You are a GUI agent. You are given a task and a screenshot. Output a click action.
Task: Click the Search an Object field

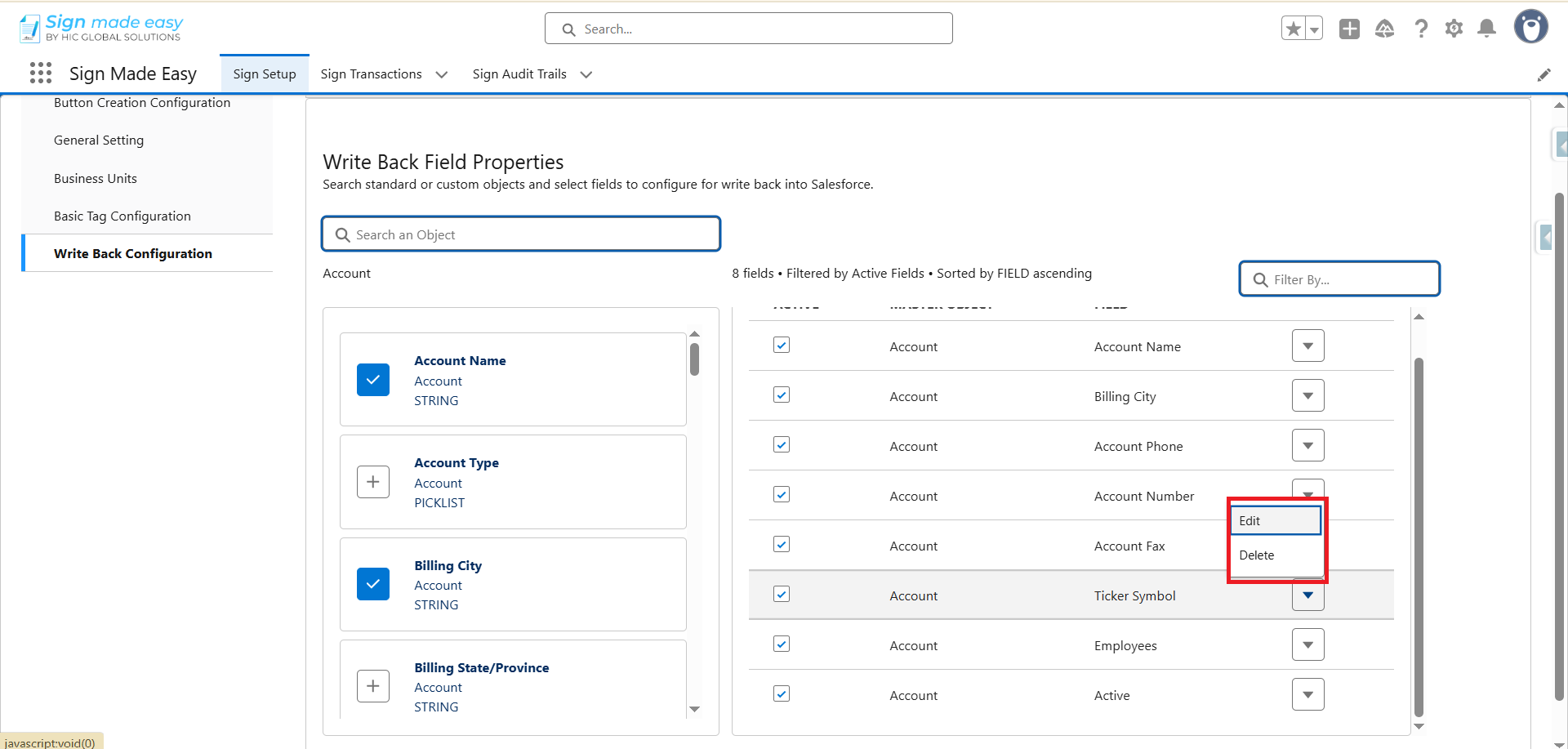(523, 235)
